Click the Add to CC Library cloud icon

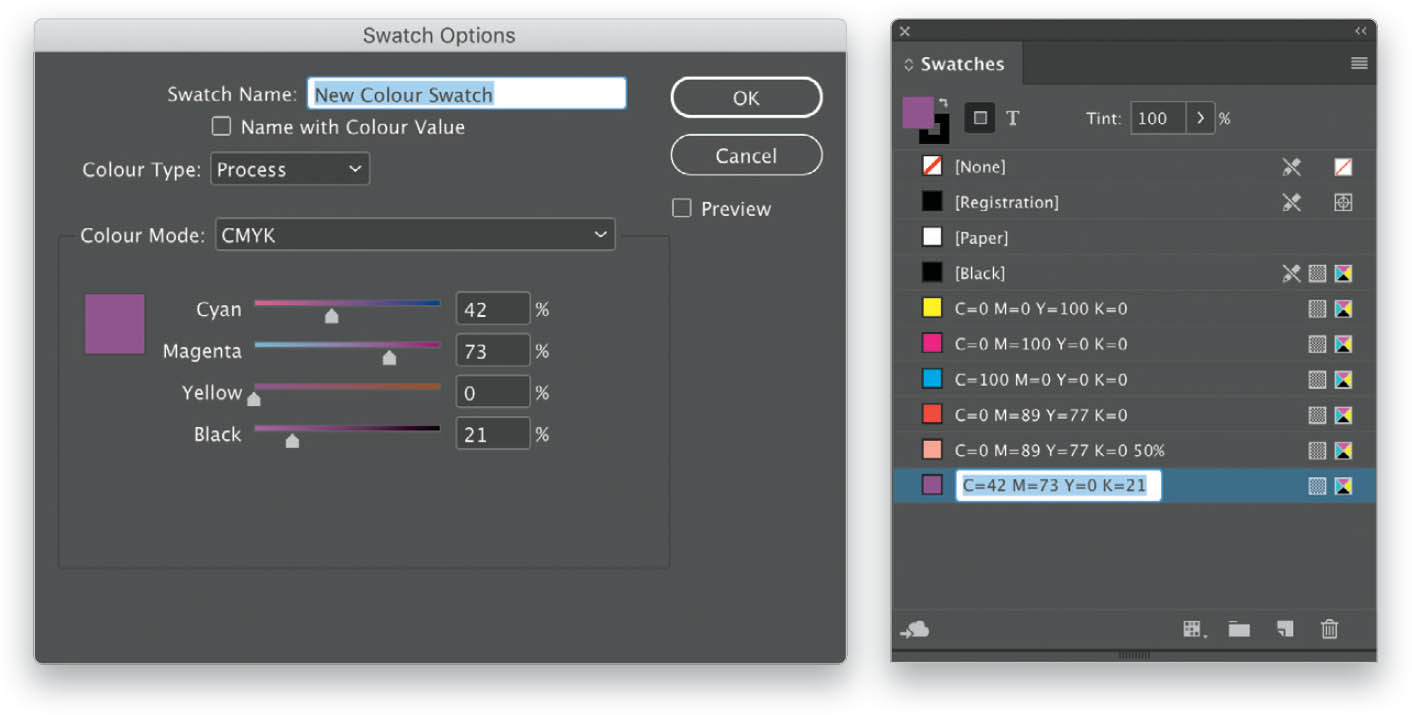point(914,629)
